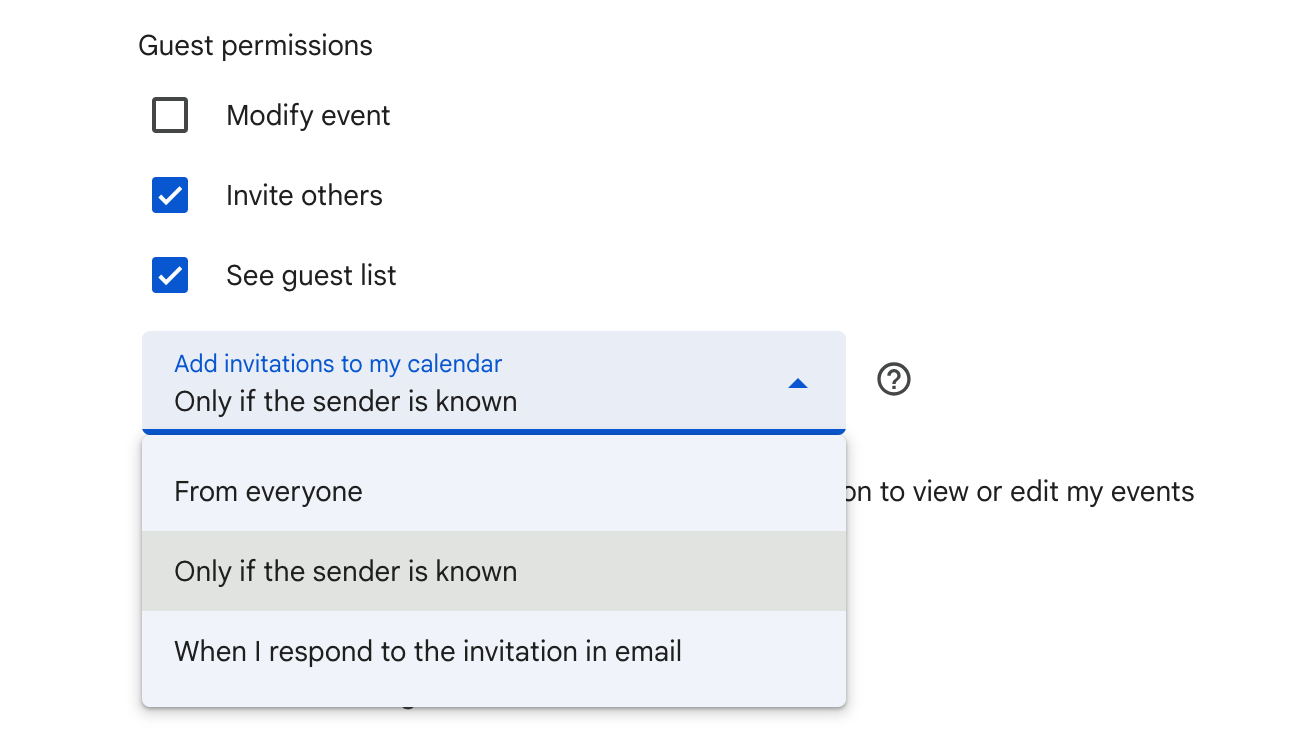The image size is (1292, 738).
Task: Open the help icon beside the invitations dropdown
Action: click(x=893, y=380)
